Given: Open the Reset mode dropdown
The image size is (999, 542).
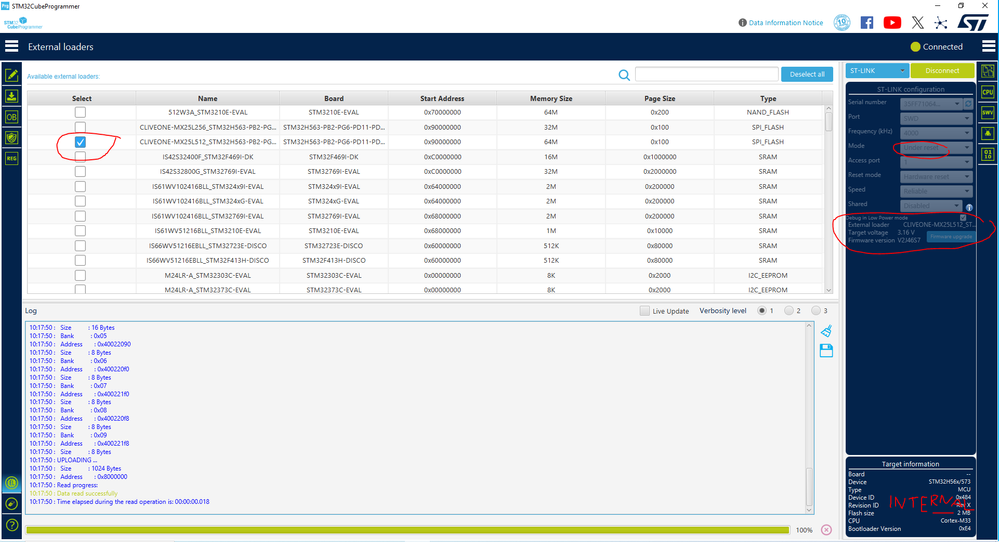Looking at the screenshot, I should tap(937, 176).
